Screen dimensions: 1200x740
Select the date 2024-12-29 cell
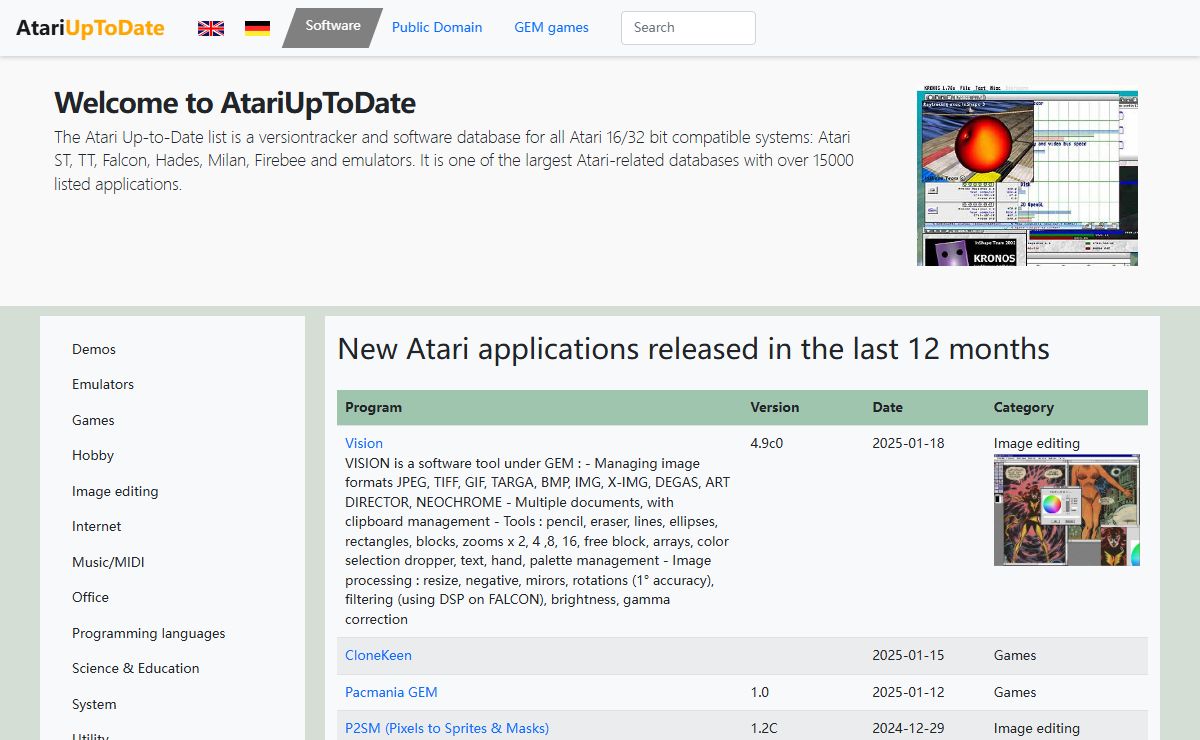pos(908,728)
